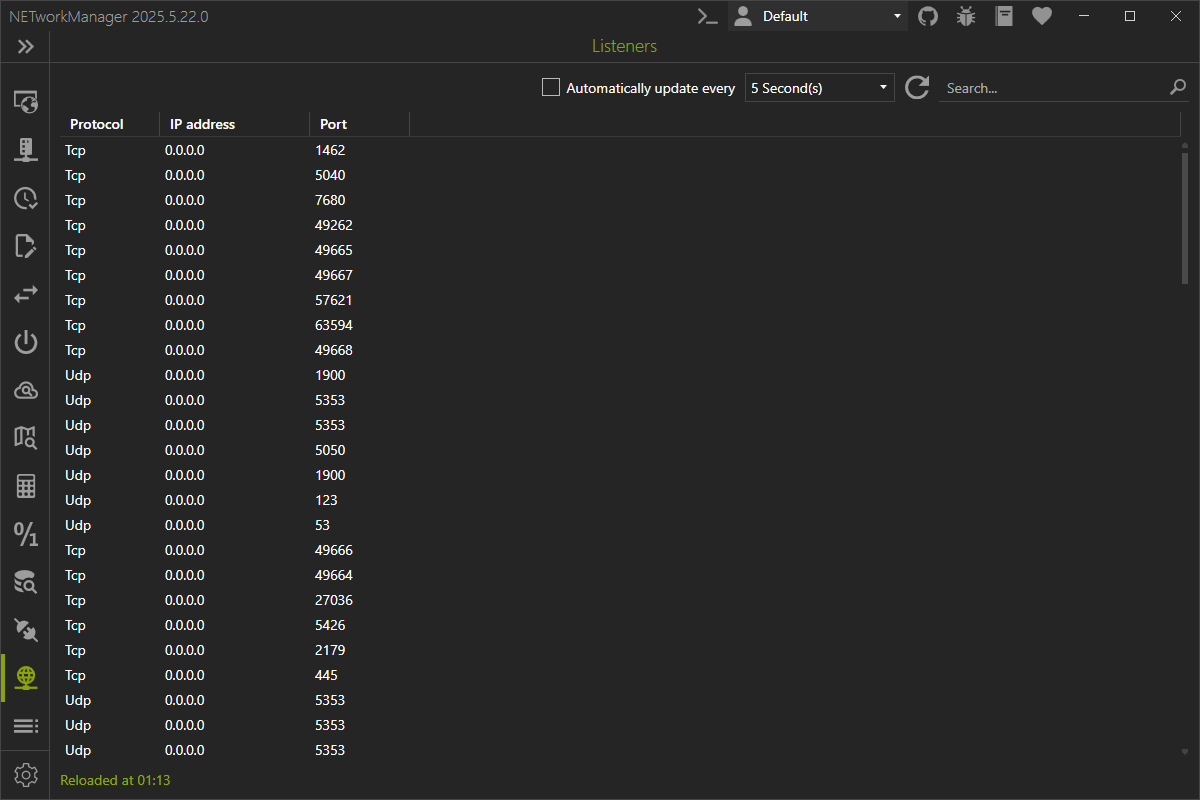Open the Wake on LAN power icon
The image size is (1200, 800).
click(25, 342)
